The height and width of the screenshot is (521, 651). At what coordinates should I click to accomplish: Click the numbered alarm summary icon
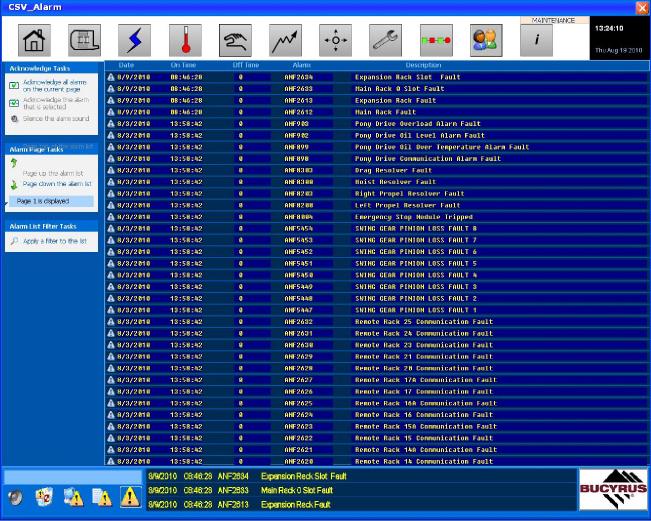coord(44,497)
